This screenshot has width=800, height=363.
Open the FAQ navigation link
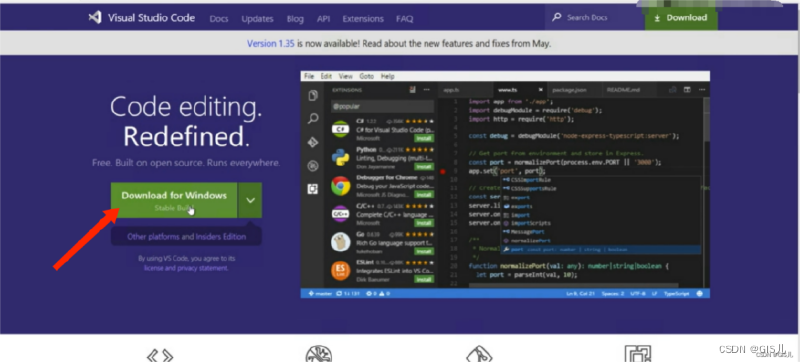click(x=405, y=19)
